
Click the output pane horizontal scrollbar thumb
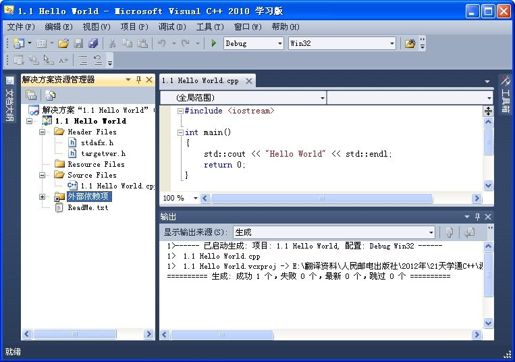222,334
